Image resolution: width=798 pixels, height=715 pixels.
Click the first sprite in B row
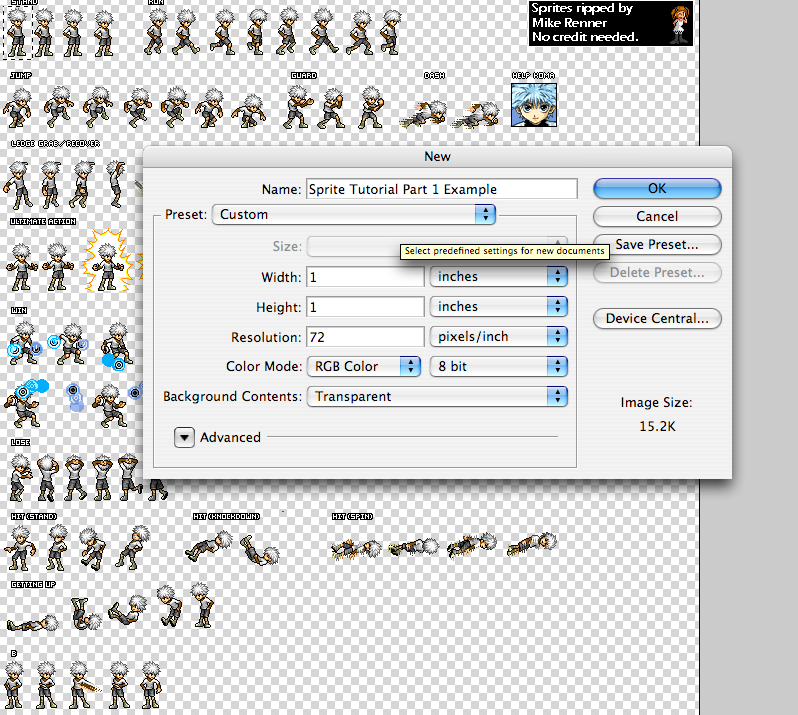[x=13, y=685]
